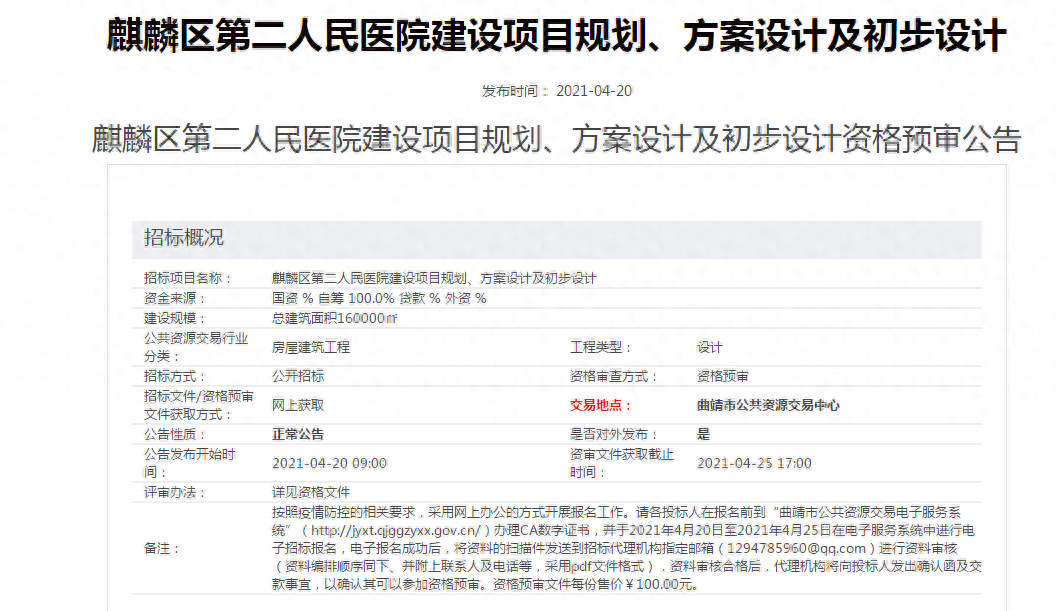Click the value 设计

pyautogui.click(x=710, y=348)
